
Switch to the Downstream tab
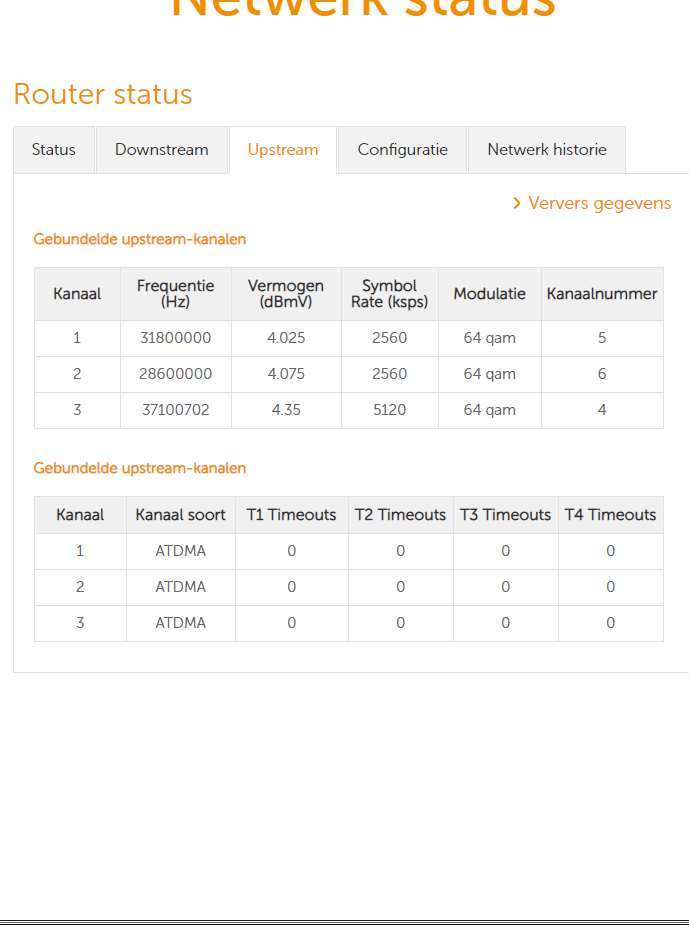pyautogui.click(x=162, y=150)
